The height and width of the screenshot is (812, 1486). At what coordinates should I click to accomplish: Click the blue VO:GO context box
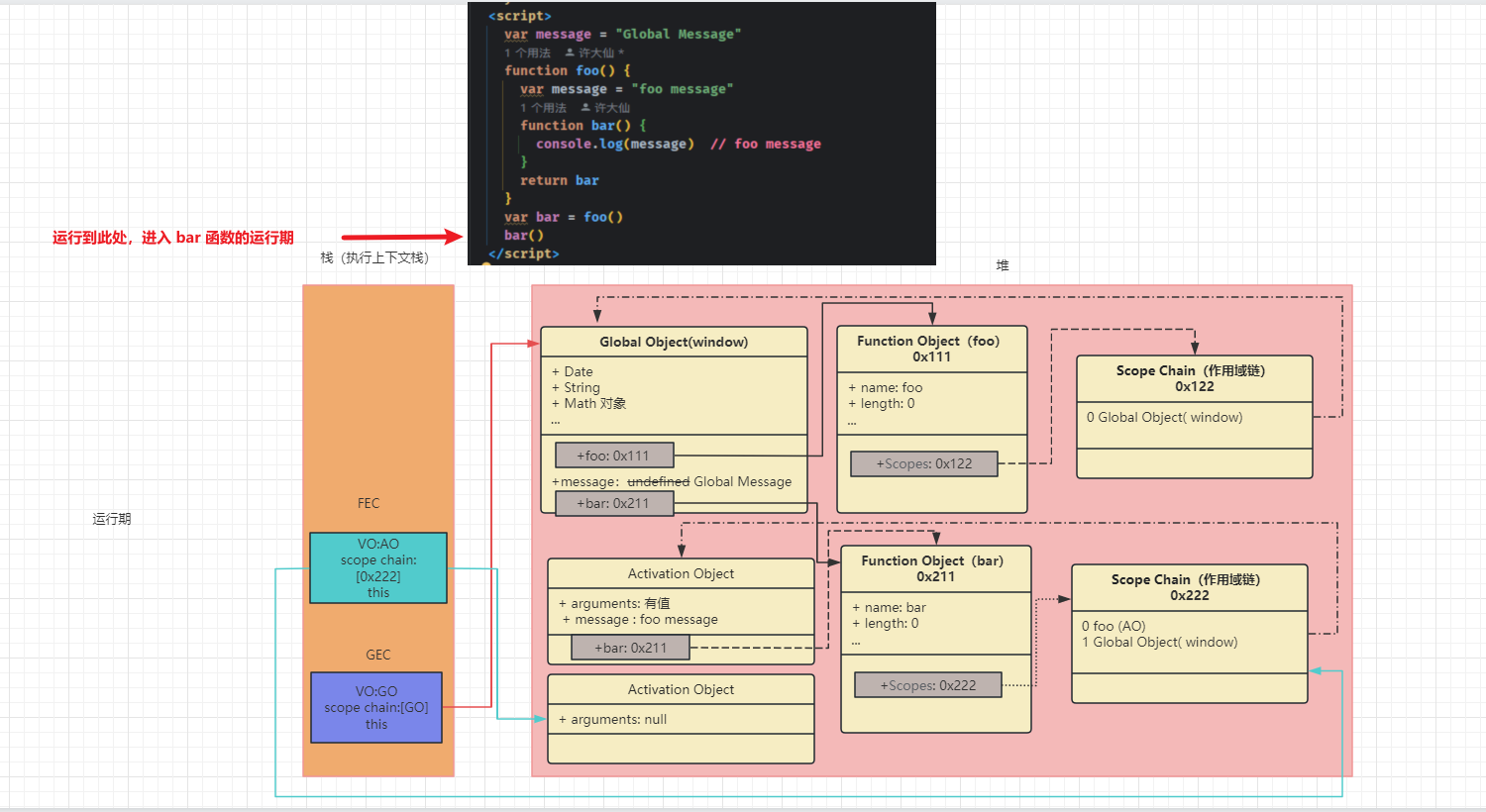376,708
